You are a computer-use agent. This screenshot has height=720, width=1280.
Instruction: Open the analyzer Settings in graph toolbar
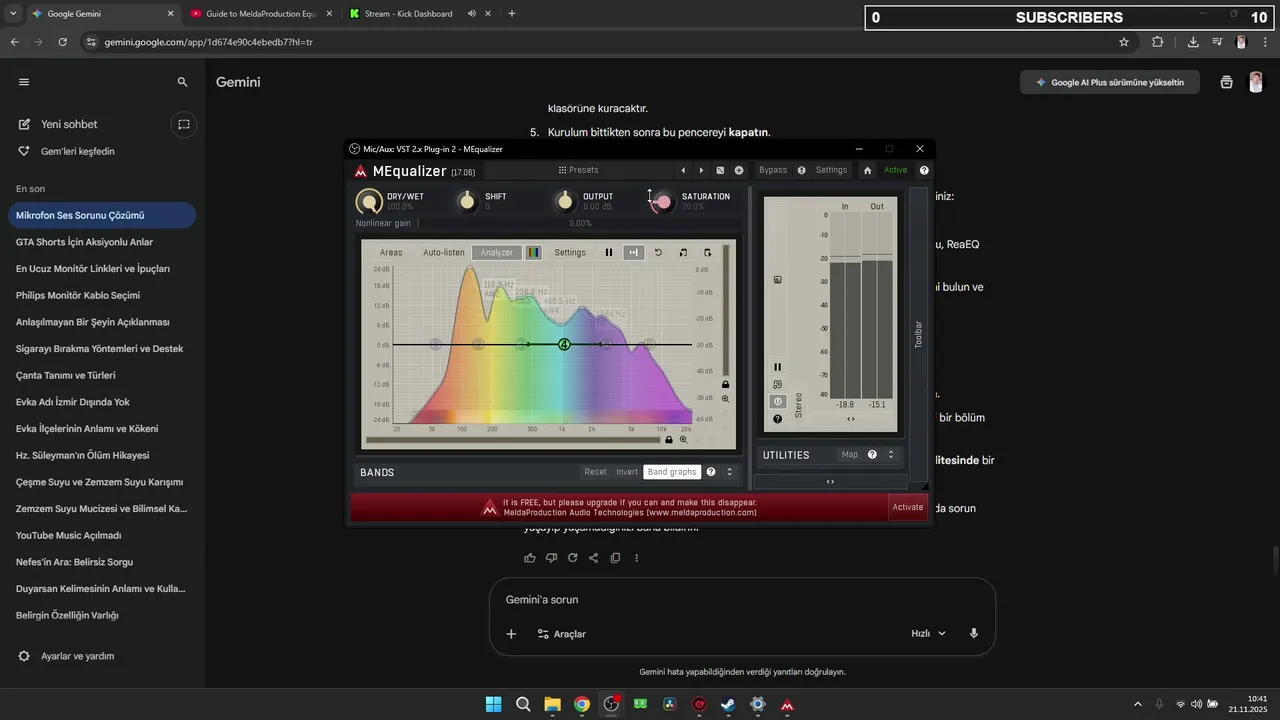click(x=570, y=252)
